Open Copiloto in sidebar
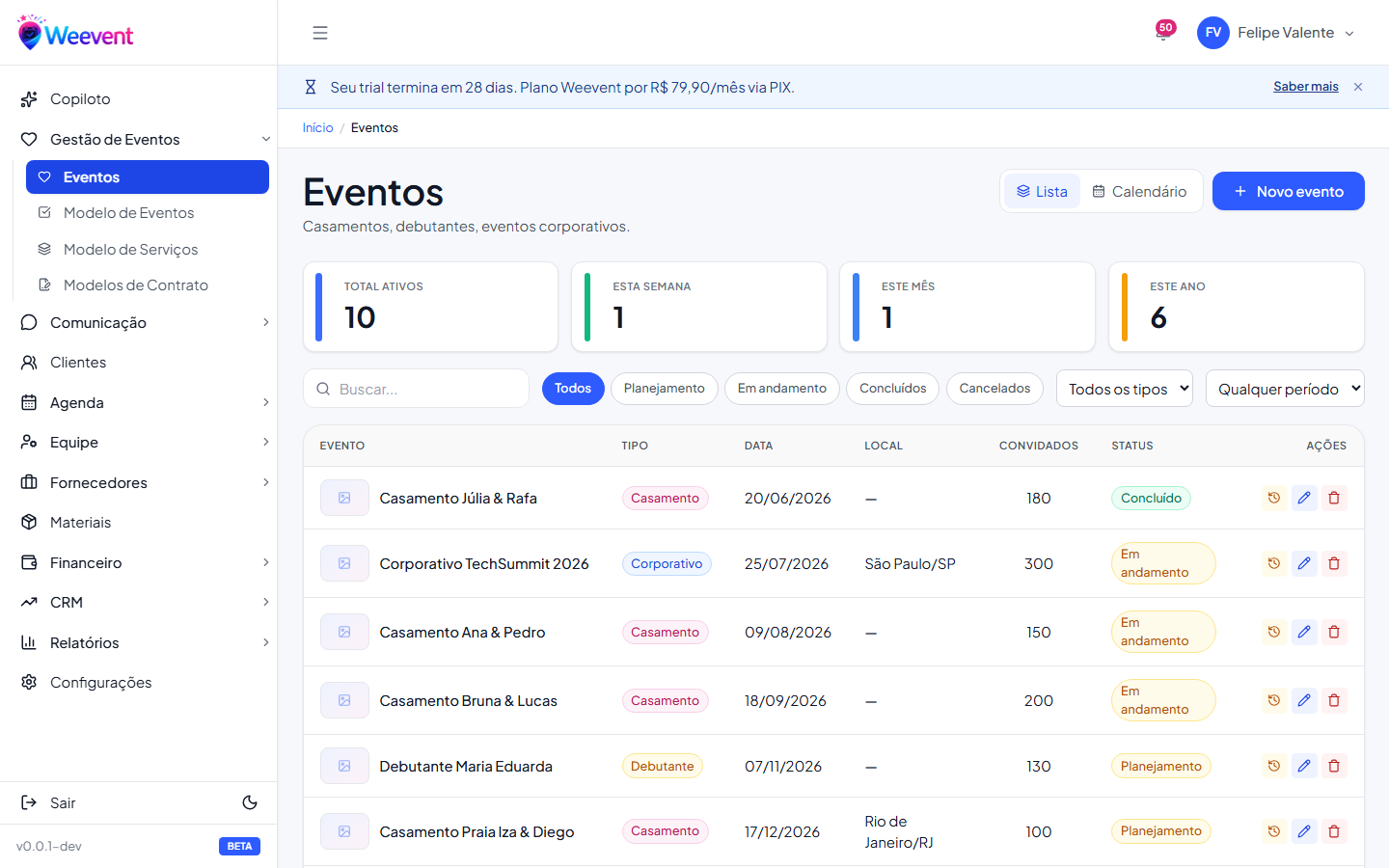Screen dimensions: 1389x868 [x=139, y=99]
